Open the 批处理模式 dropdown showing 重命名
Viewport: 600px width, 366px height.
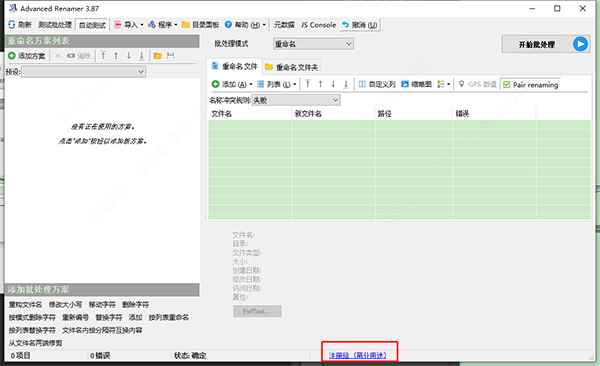click(x=313, y=44)
